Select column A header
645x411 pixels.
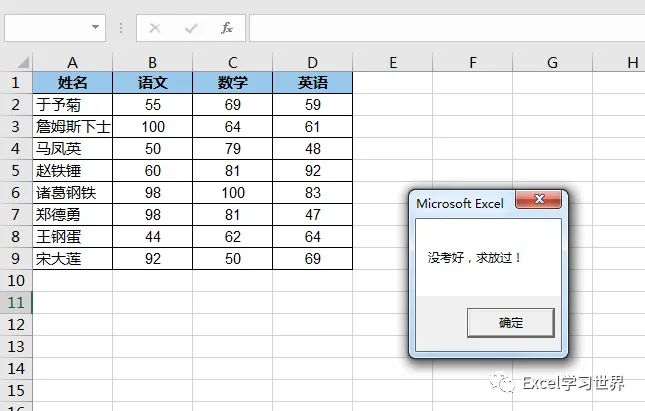[72, 62]
